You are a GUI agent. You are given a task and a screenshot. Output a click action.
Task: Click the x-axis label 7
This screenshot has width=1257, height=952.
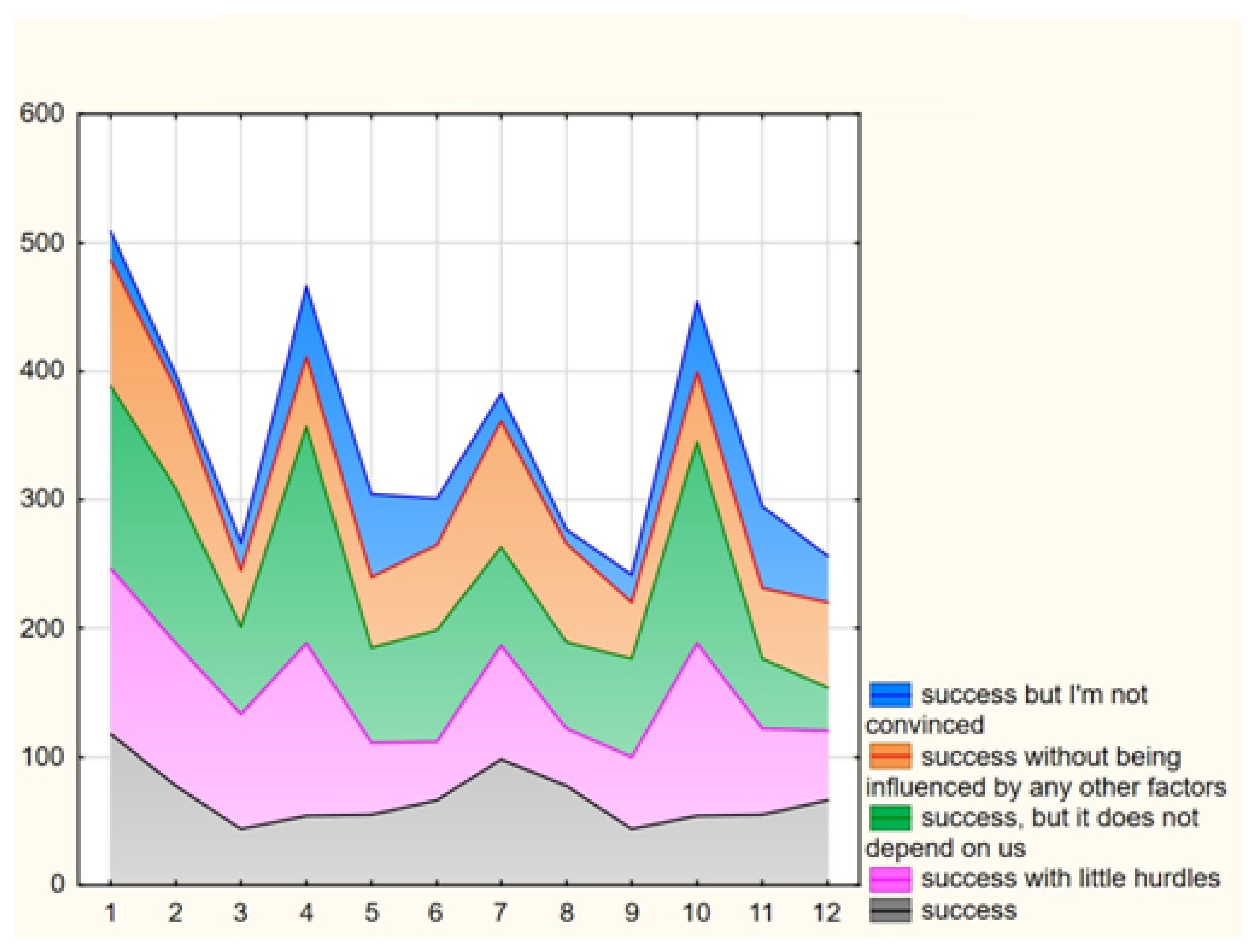(501, 914)
